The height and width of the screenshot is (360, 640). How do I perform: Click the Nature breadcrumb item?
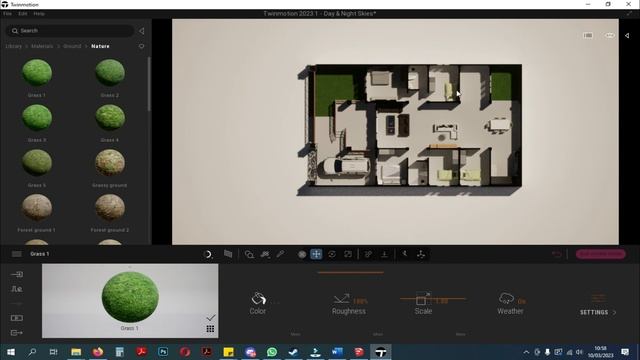point(100,46)
